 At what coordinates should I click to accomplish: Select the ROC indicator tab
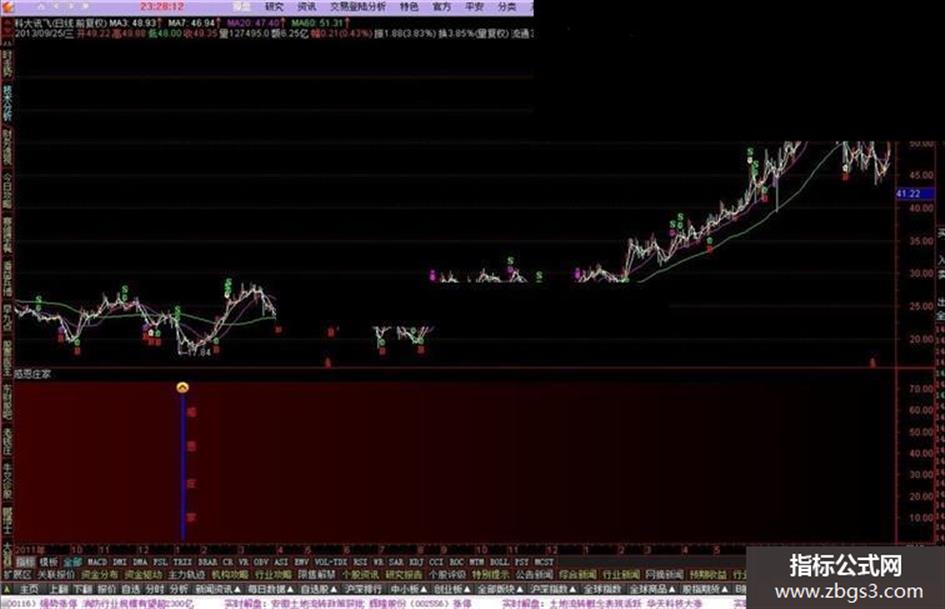point(456,562)
